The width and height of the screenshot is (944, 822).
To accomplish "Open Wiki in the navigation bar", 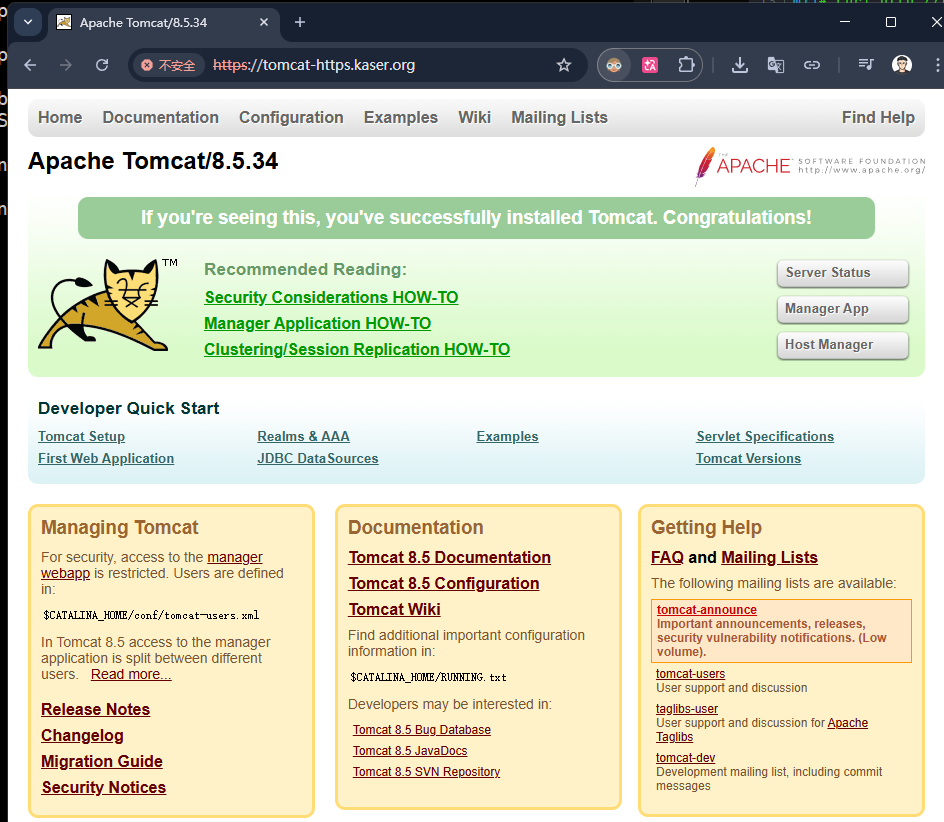I will tap(474, 117).
